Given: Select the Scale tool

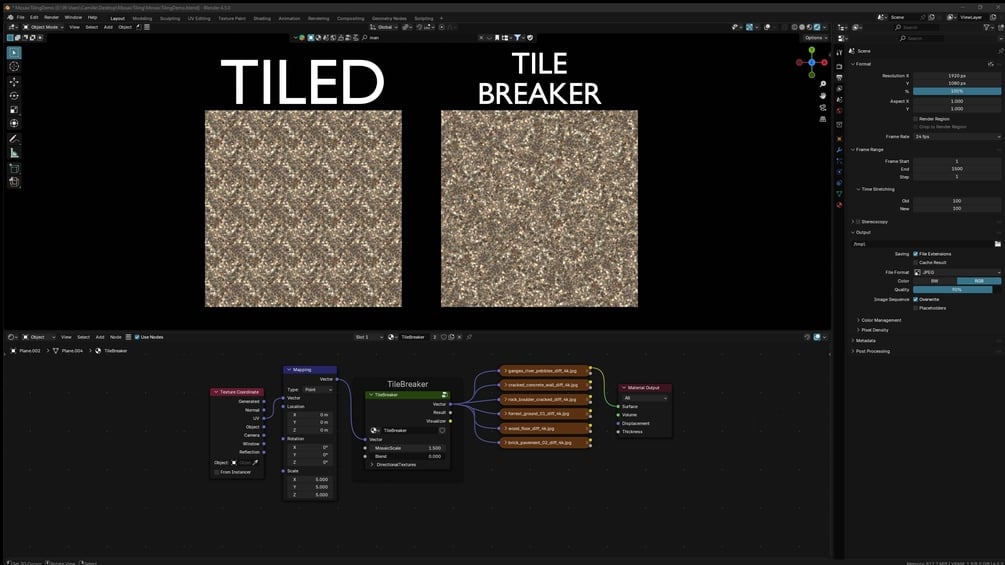Looking at the screenshot, I should click(x=14, y=110).
